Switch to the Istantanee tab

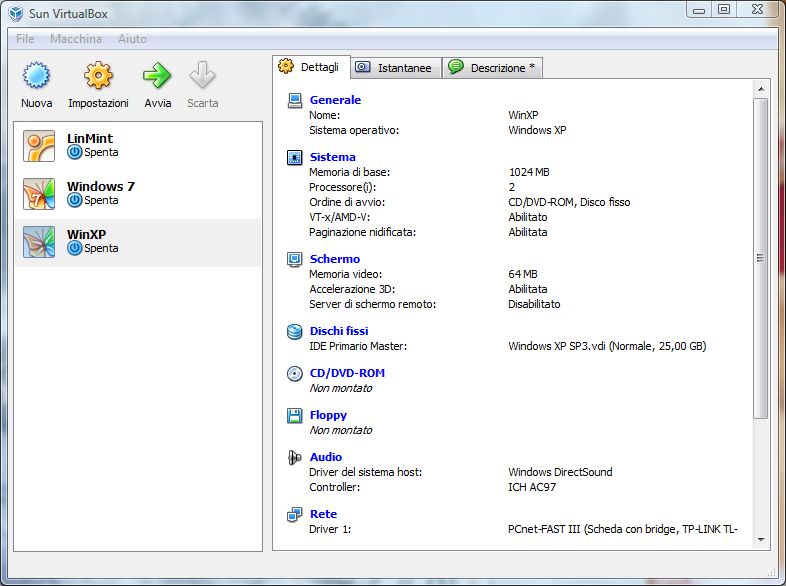(396, 68)
